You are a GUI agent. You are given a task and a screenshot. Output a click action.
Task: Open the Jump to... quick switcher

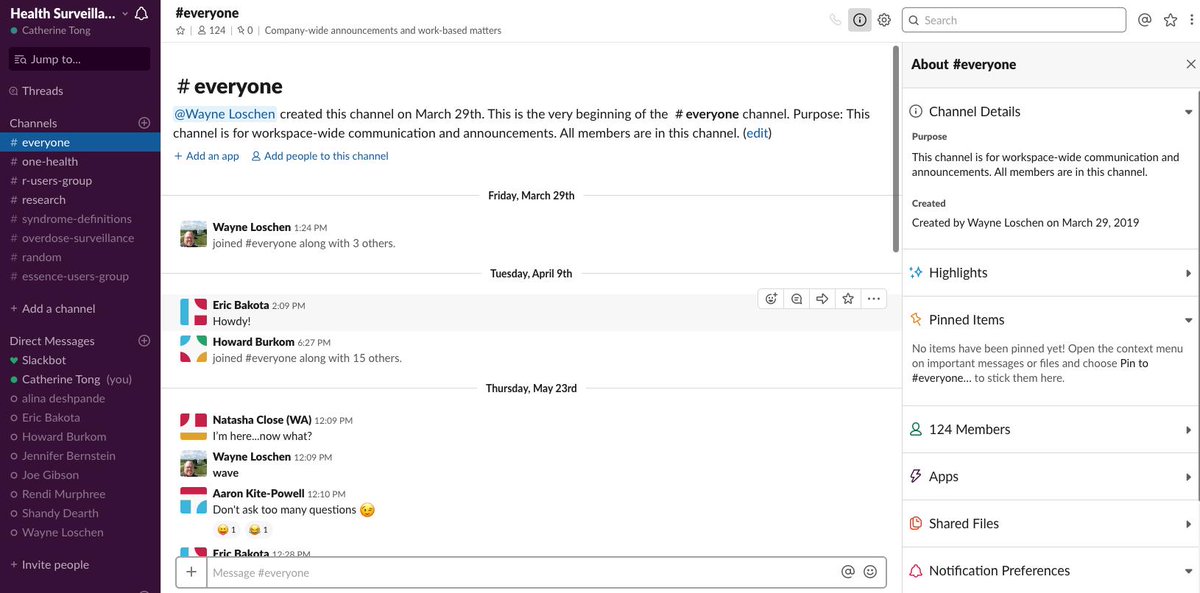coord(80,59)
